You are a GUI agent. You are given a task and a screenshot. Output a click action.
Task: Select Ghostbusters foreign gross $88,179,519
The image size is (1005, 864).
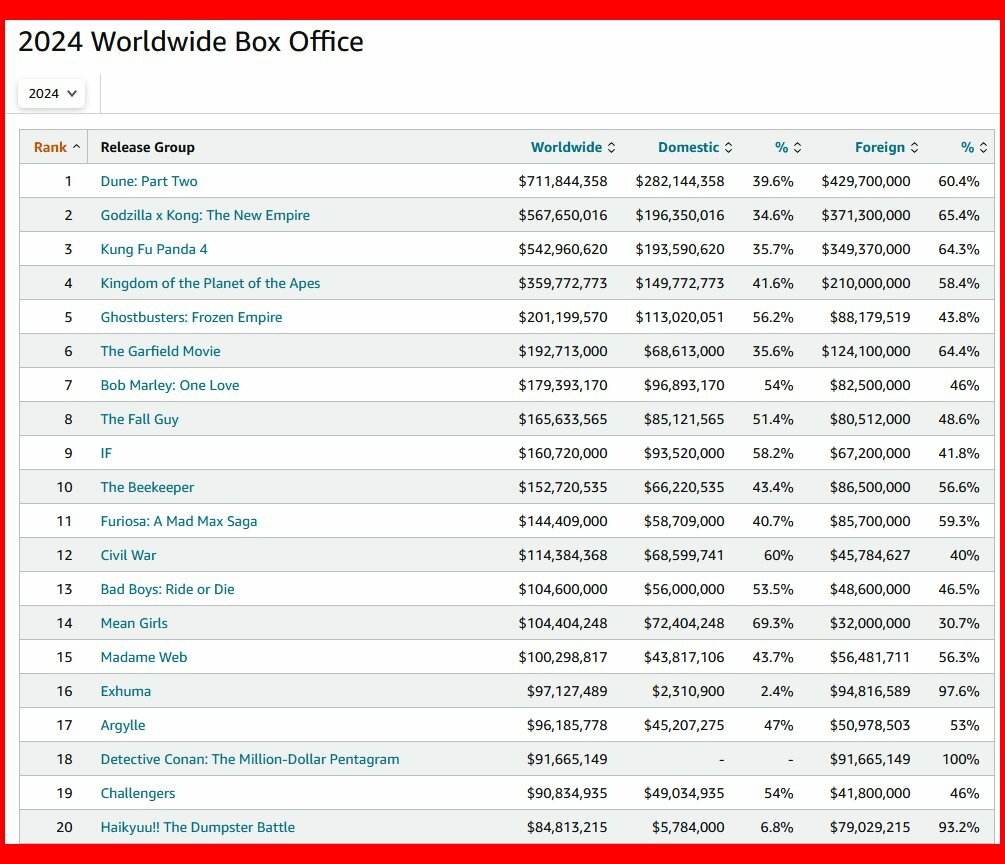[870, 317]
